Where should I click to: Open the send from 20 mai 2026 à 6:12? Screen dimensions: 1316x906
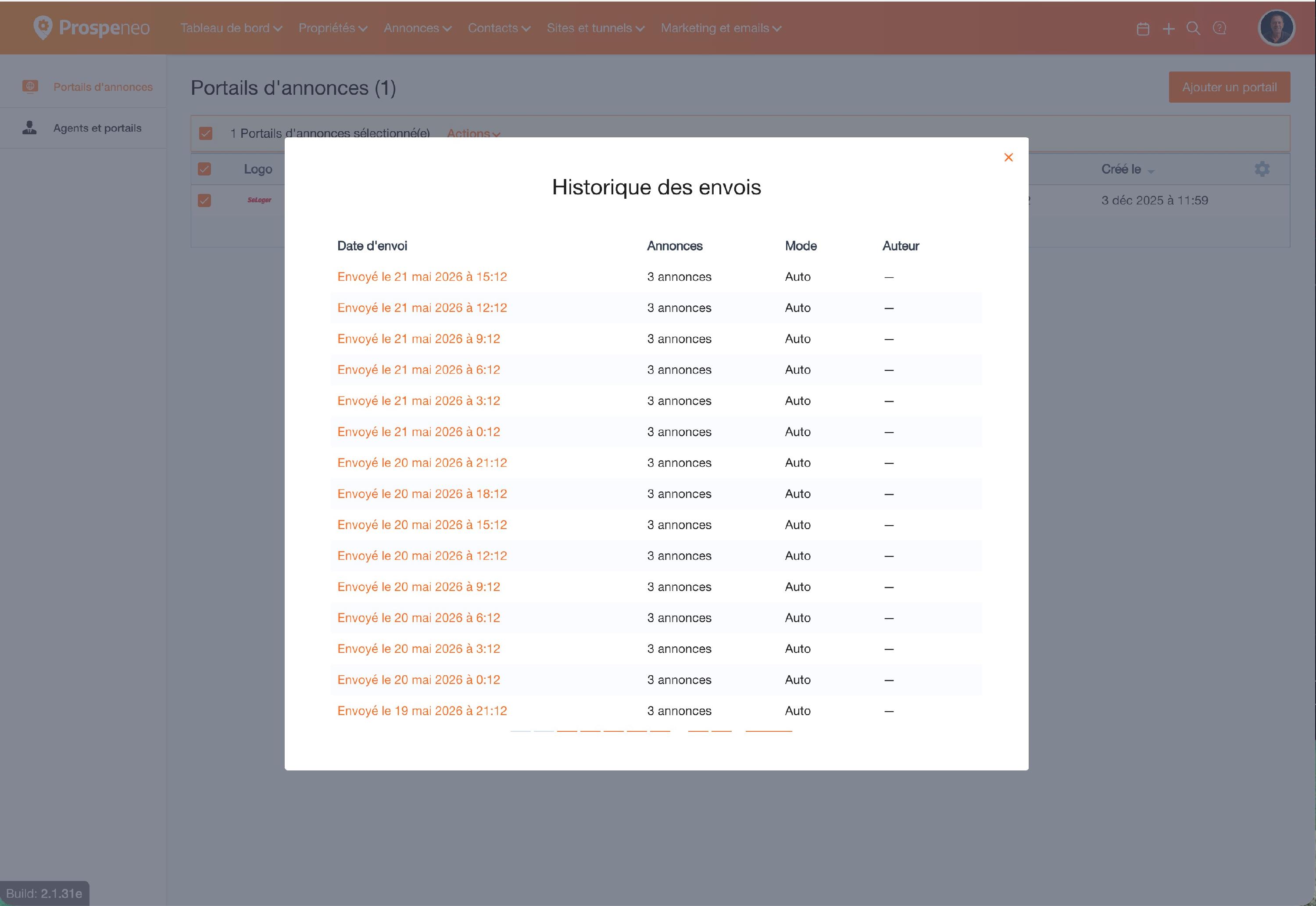[418, 618]
